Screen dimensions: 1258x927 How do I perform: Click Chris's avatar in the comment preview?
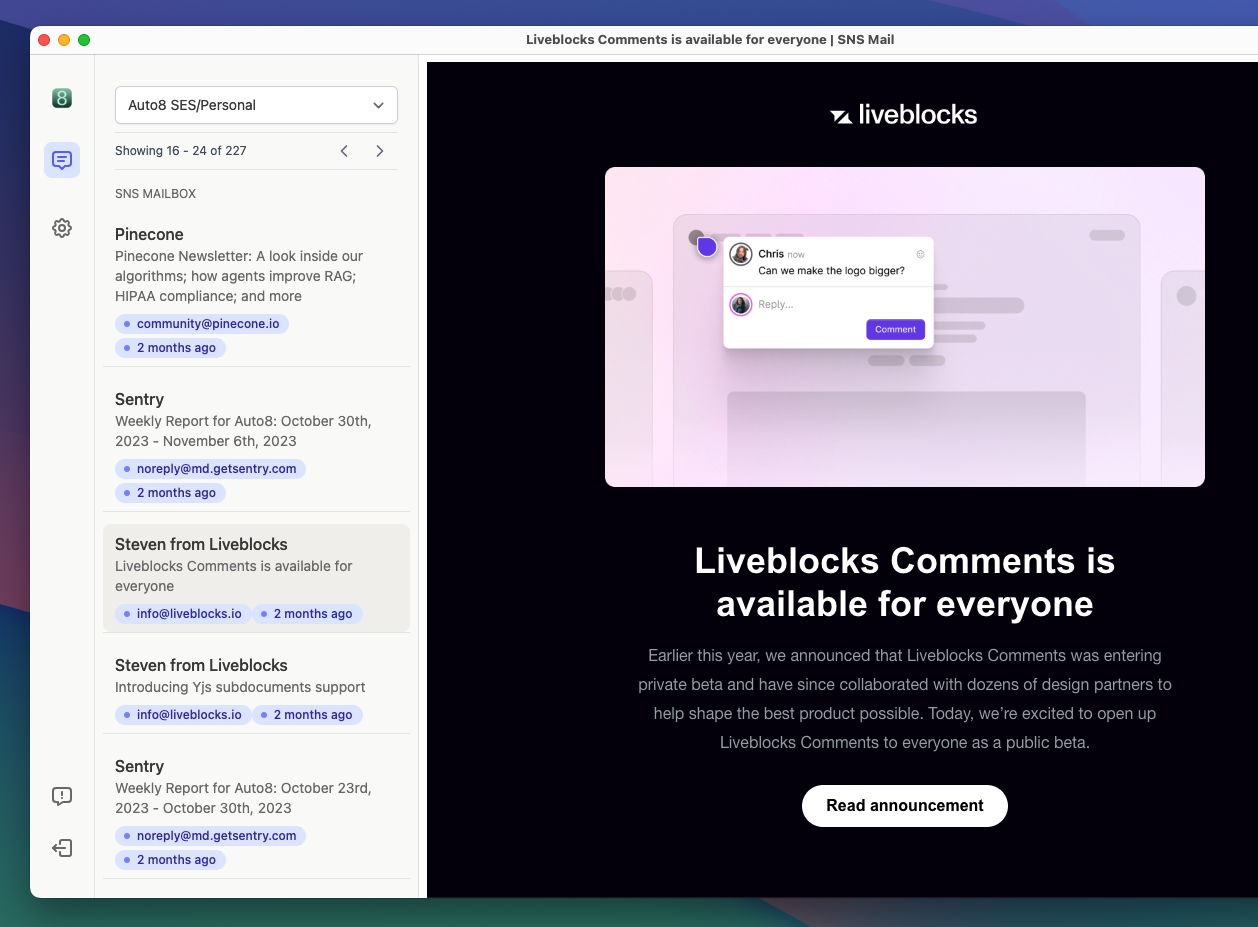tap(741, 254)
